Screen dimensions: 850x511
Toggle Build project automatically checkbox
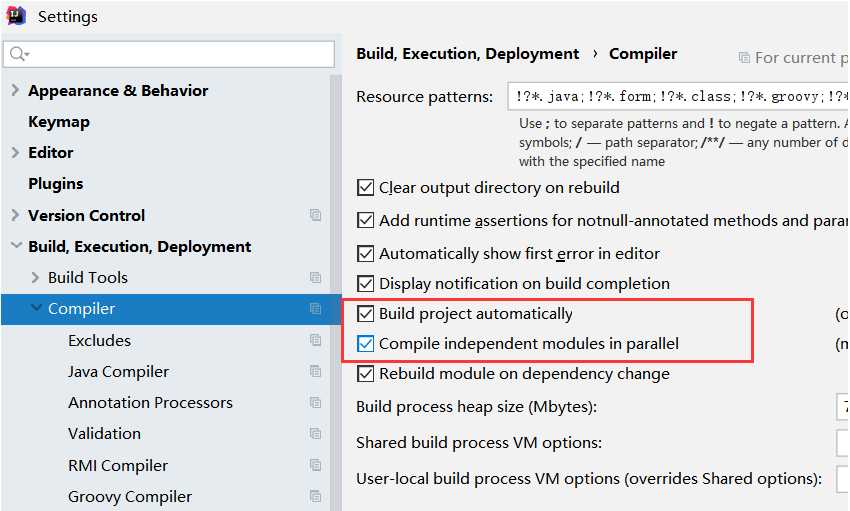pos(365,314)
